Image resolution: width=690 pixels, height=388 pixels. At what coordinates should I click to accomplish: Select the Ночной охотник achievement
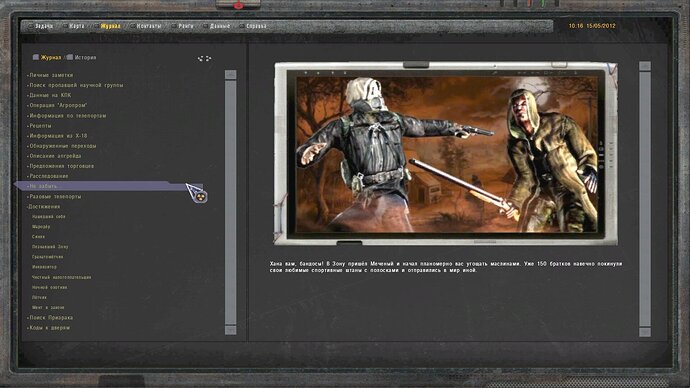tap(49, 287)
